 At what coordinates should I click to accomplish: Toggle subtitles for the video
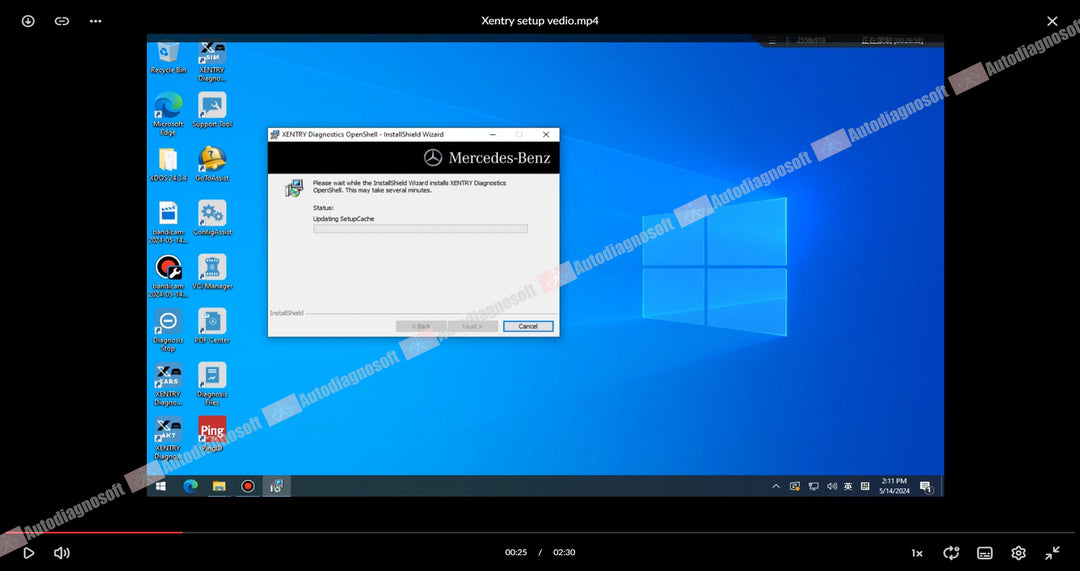pyautogui.click(x=985, y=553)
